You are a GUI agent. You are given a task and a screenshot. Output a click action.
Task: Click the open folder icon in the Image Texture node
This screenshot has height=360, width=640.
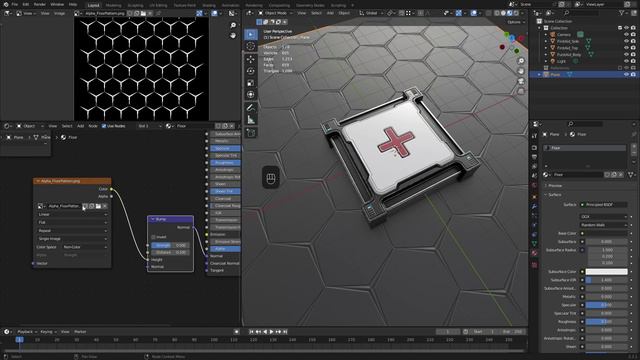(98, 206)
